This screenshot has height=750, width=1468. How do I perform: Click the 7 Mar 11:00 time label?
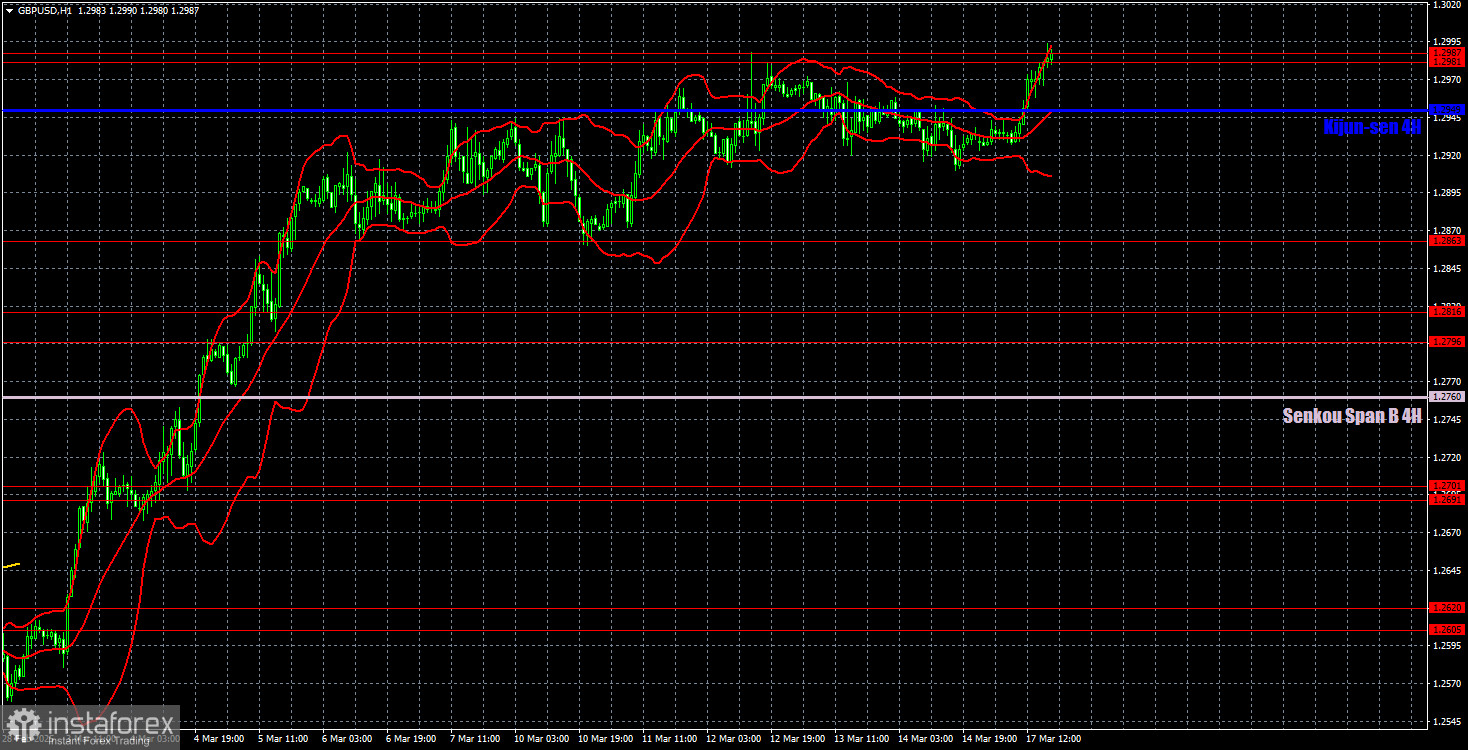[x=473, y=739]
